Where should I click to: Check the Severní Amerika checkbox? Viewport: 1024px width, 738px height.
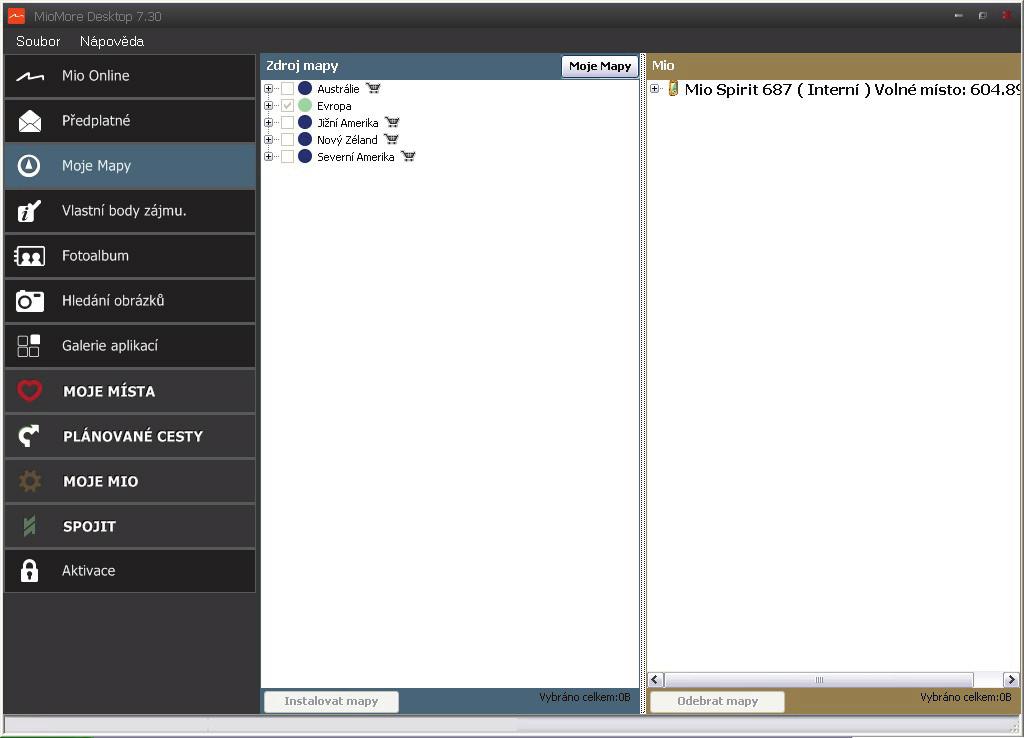point(287,156)
